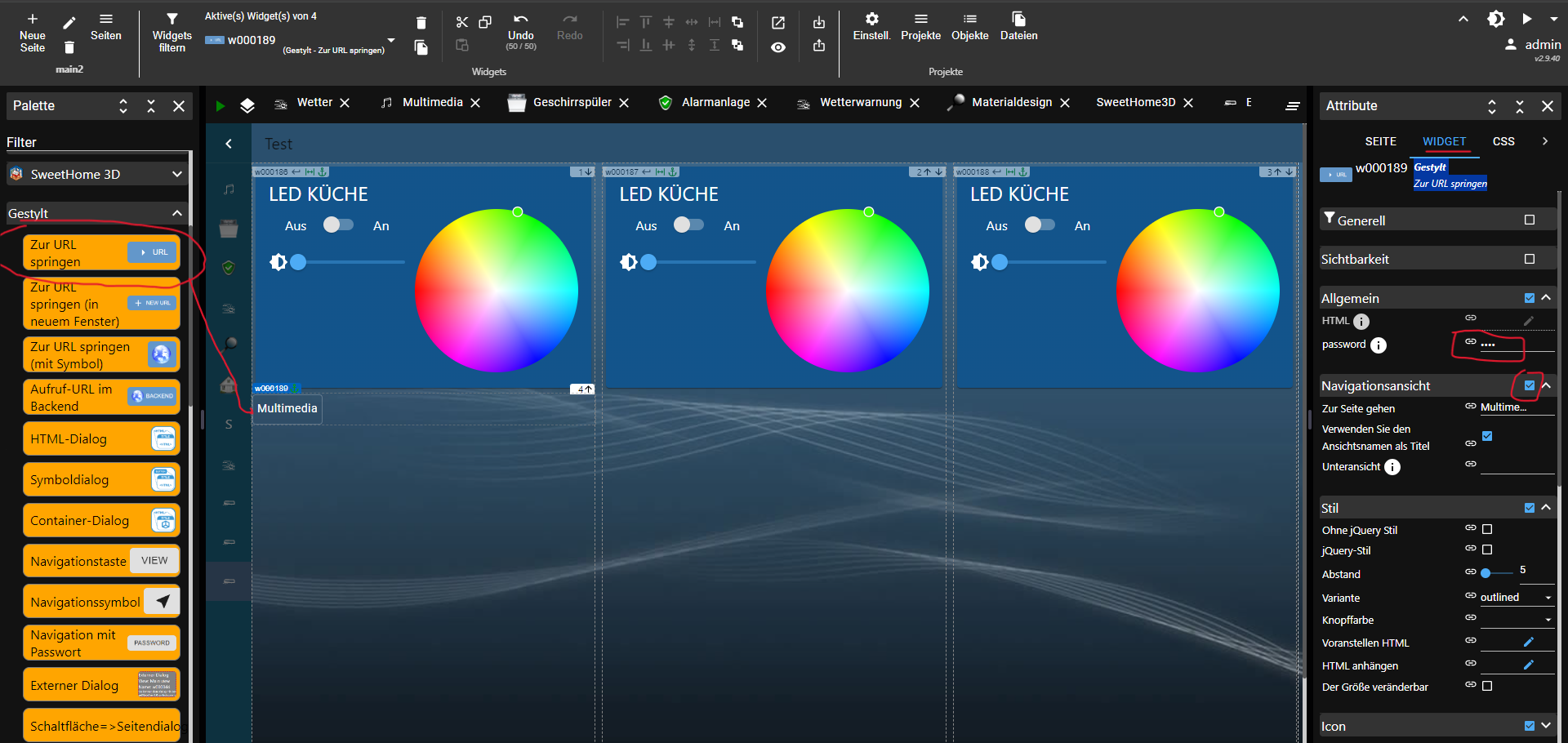
Task: Click the green play icon beside tabs
Action: [220, 105]
